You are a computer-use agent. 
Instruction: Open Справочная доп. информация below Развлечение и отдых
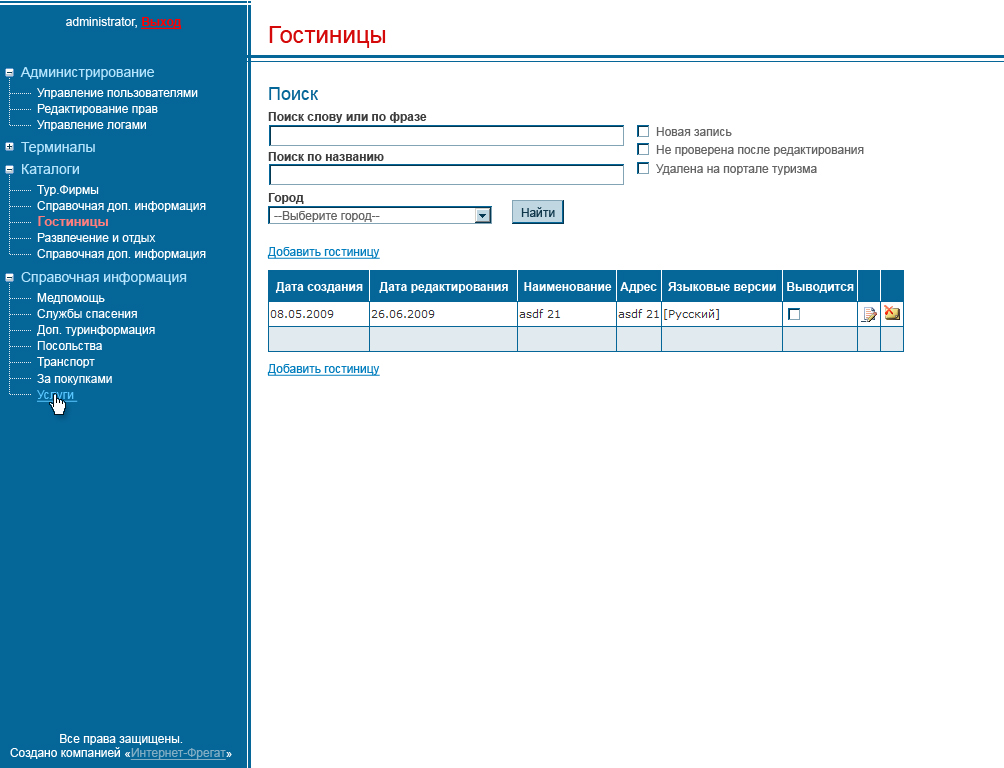[x=122, y=254]
